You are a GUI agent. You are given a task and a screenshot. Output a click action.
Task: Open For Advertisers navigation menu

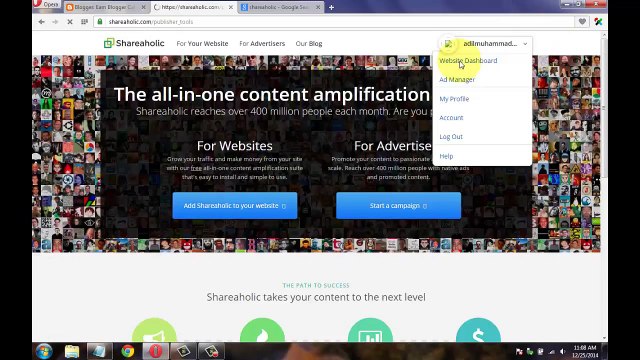(262, 43)
